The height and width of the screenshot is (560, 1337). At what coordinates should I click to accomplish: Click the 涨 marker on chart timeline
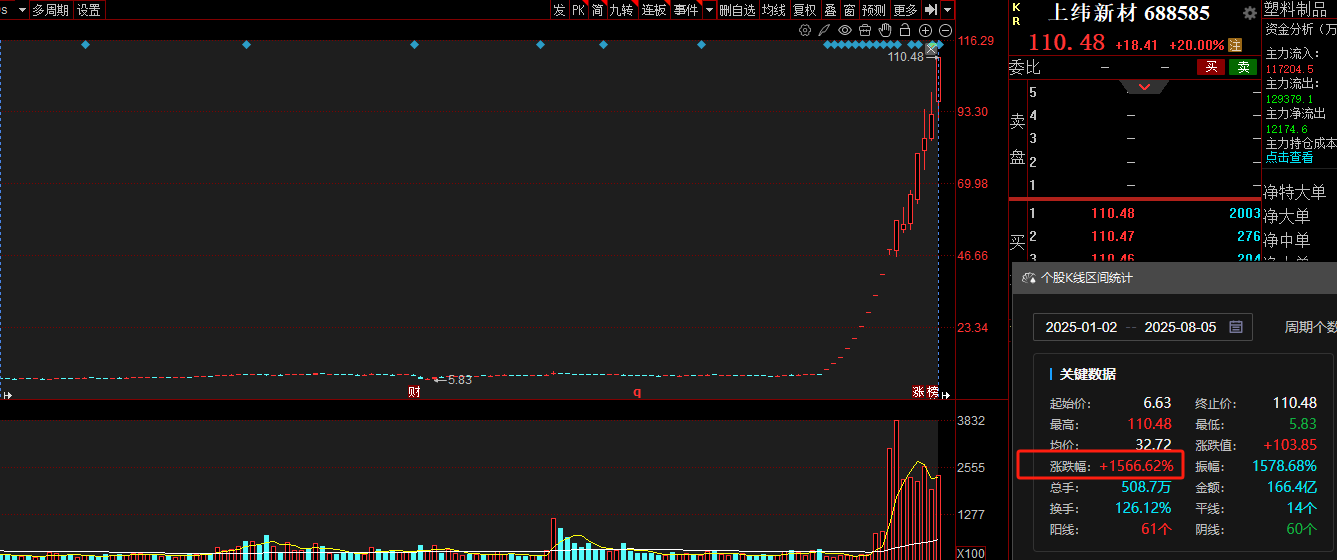coord(918,392)
